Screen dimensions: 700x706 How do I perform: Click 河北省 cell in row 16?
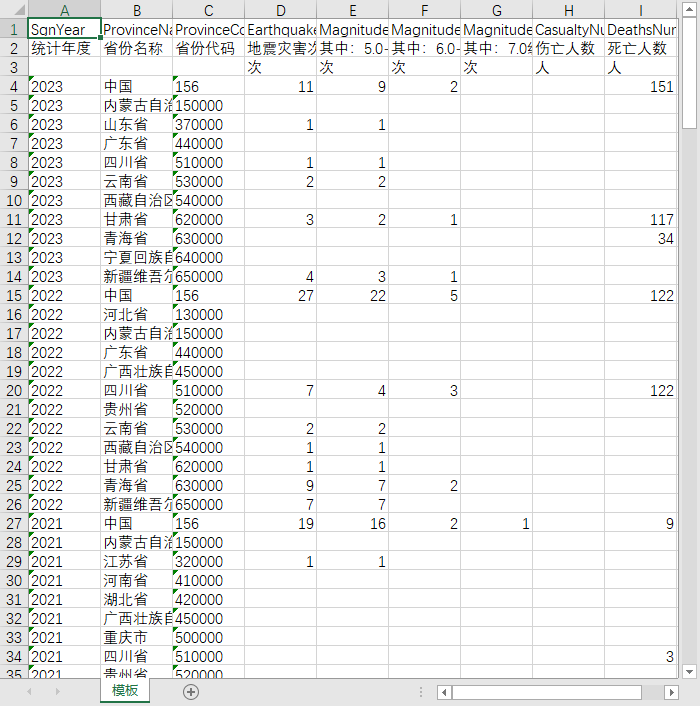(136, 314)
